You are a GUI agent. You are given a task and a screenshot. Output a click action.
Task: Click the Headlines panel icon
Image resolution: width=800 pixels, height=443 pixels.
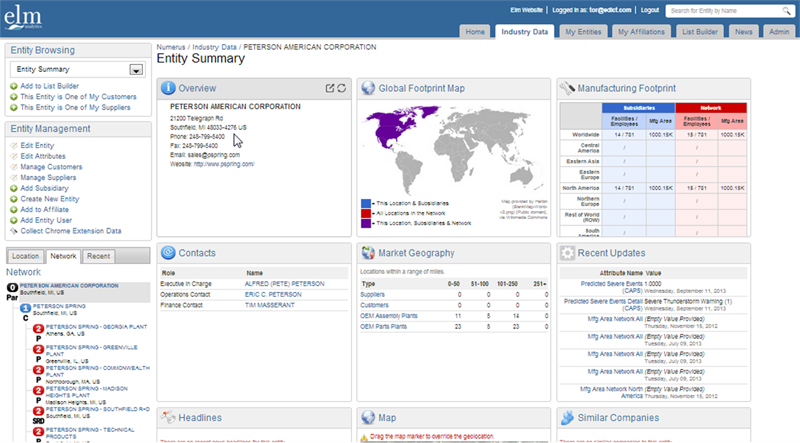click(168, 417)
